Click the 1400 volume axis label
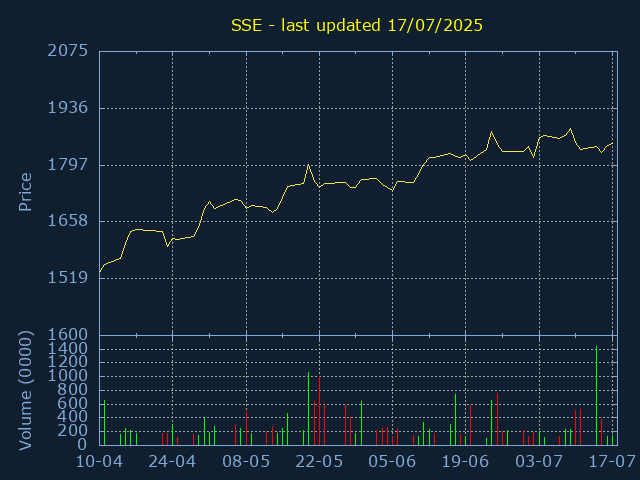 (68, 349)
